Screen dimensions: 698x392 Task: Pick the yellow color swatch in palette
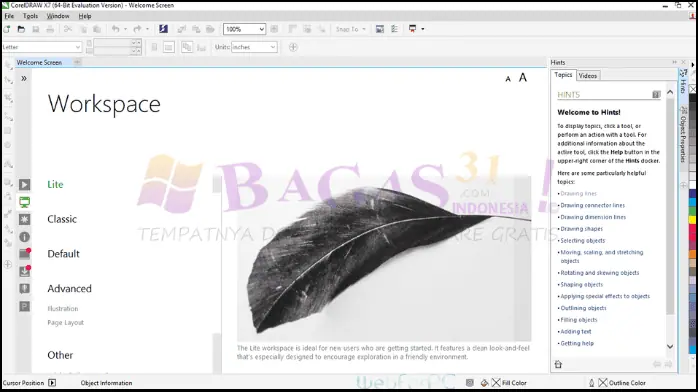point(693,220)
